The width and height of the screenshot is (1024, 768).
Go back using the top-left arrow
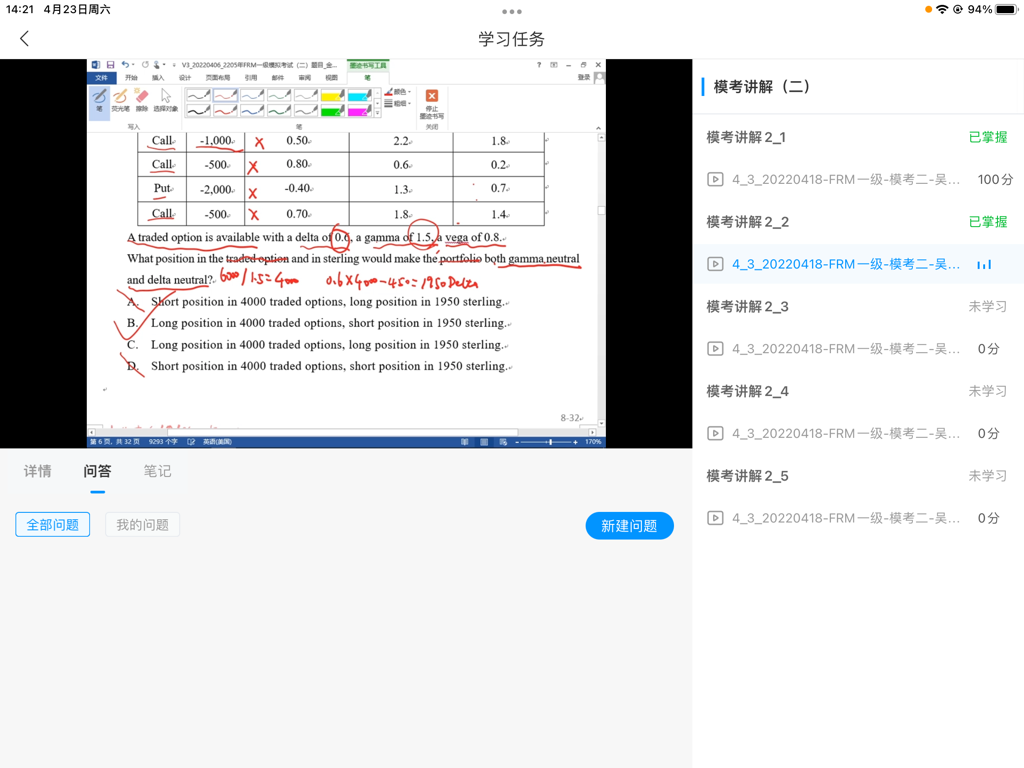tap(25, 39)
